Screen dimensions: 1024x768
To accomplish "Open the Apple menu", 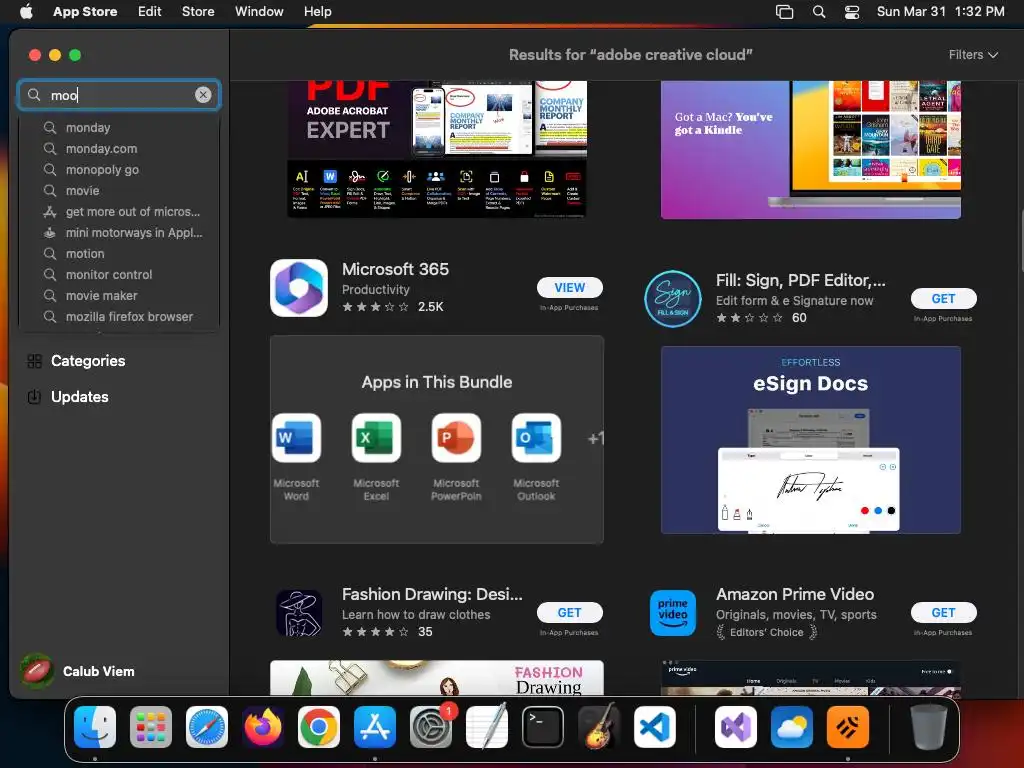I will pyautogui.click(x=26, y=11).
